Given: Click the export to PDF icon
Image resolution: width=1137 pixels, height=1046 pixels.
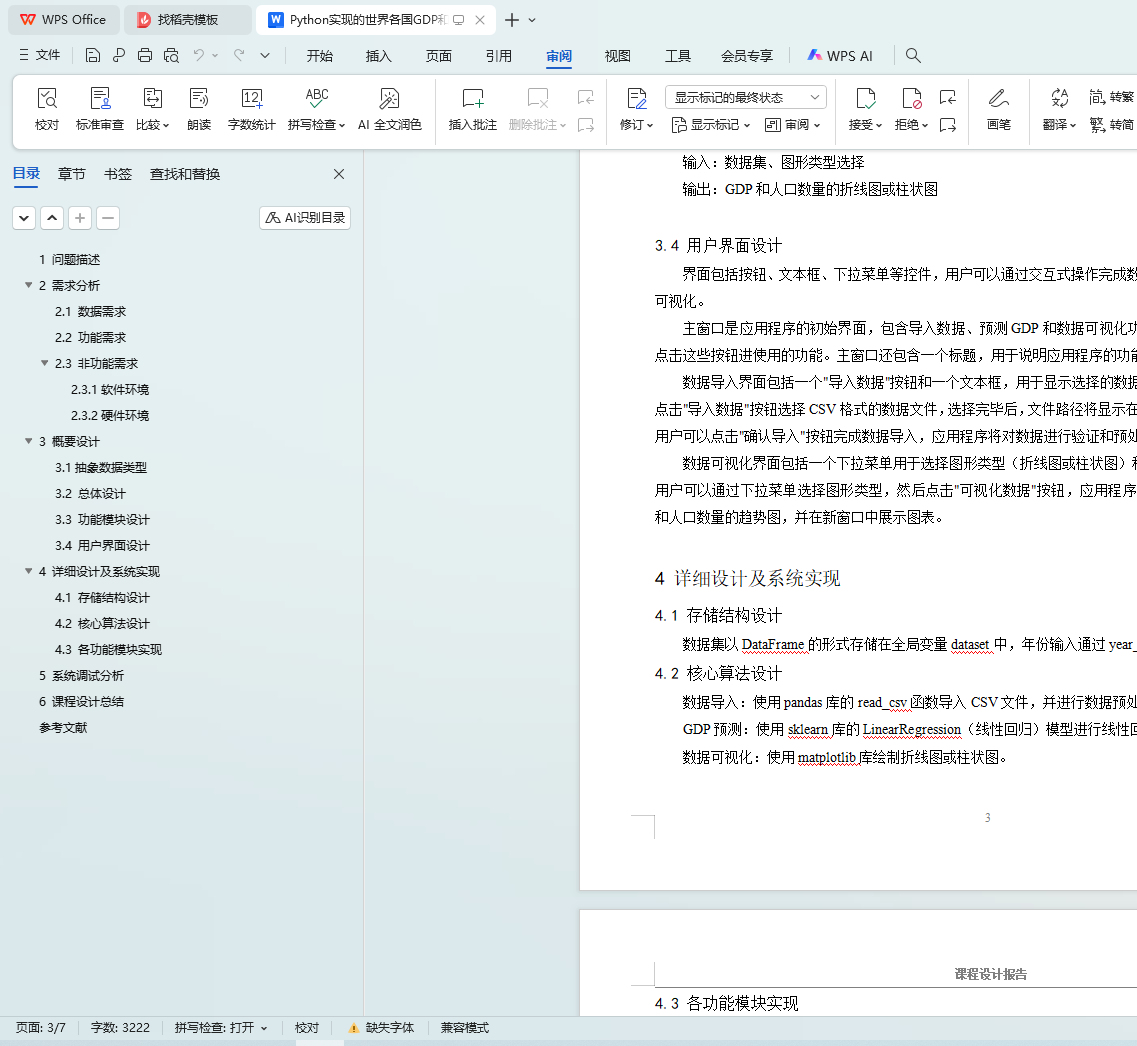Looking at the screenshot, I should pyautogui.click(x=119, y=55).
